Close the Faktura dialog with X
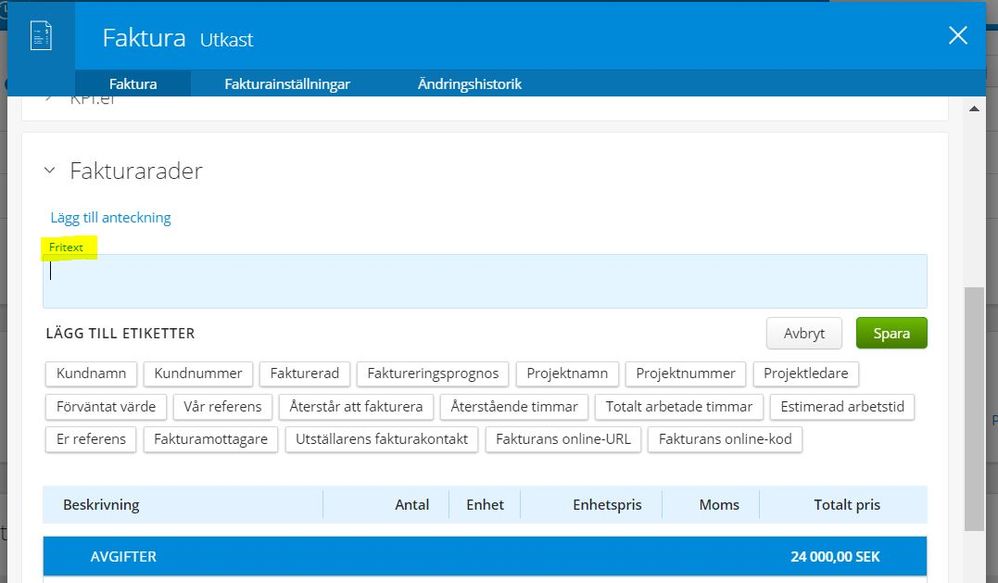 pos(957,36)
